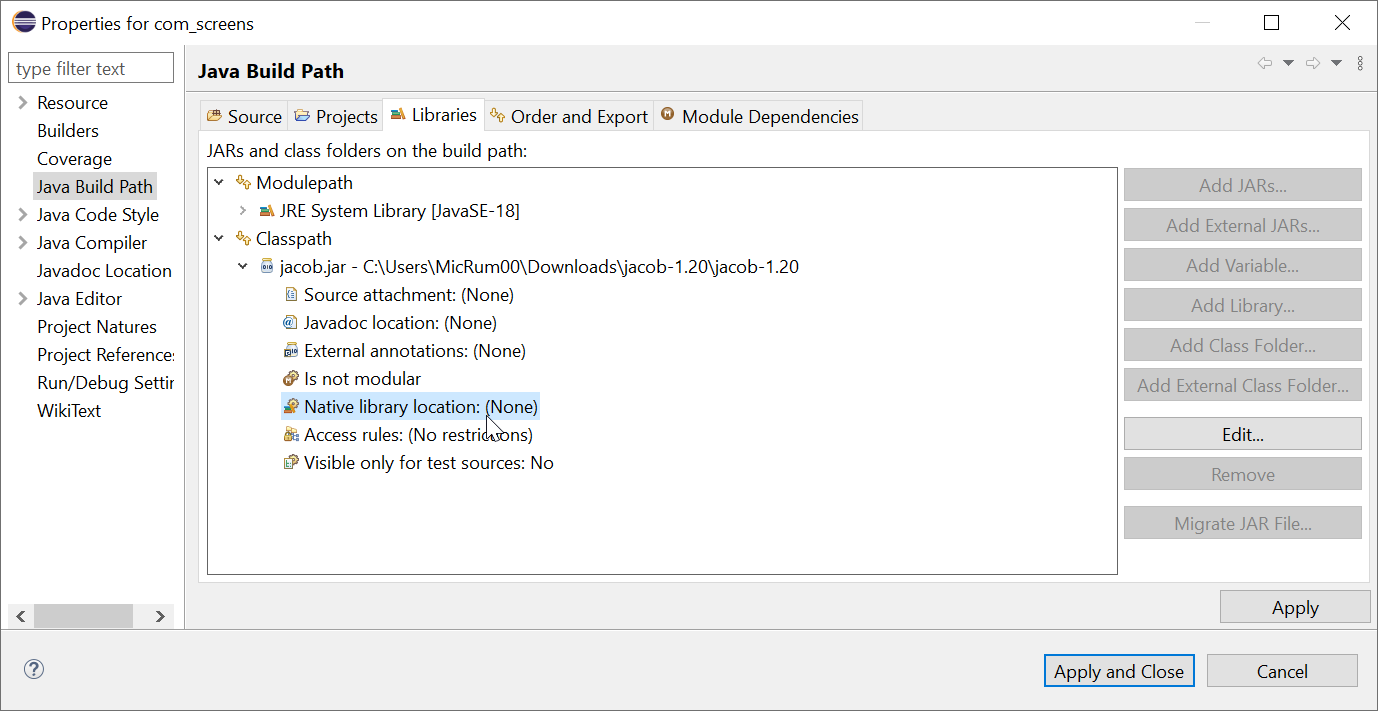The height and width of the screenshot is (711, 1378).
Task: Click the Module Dependencies tab icon
Action: (x=667, y=115)
